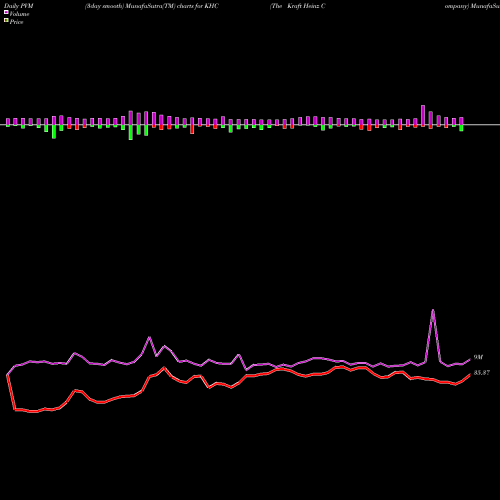Click the chart title mentioning KHC
The image size is (500, 500).
pos(152,6)
